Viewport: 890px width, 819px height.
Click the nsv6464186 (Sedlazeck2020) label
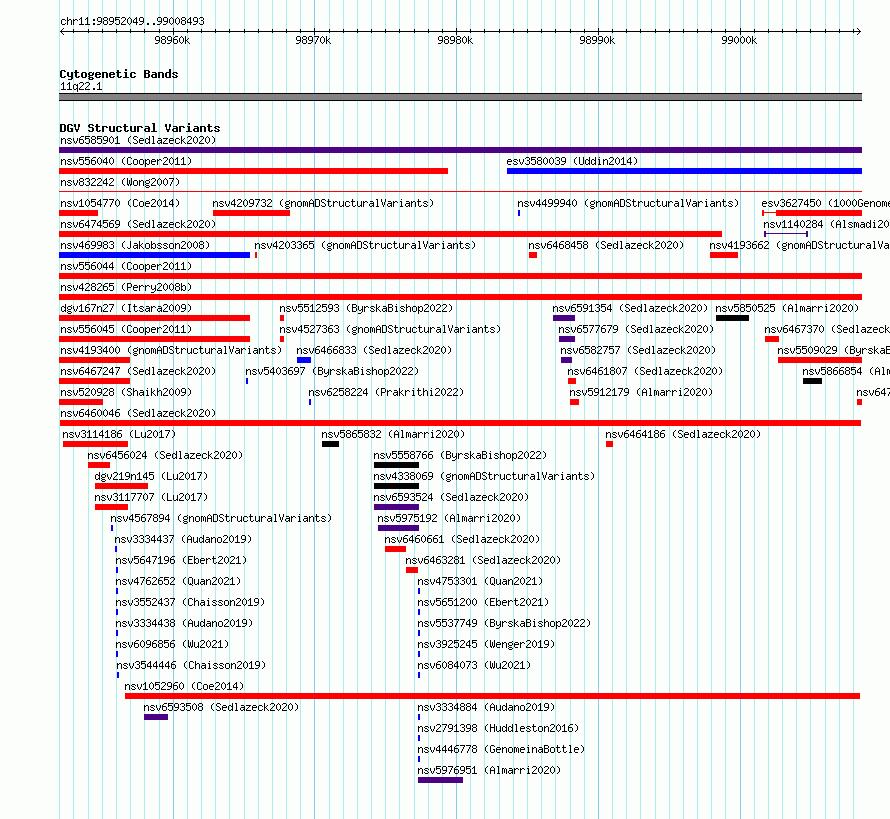(x=683, y=434)
